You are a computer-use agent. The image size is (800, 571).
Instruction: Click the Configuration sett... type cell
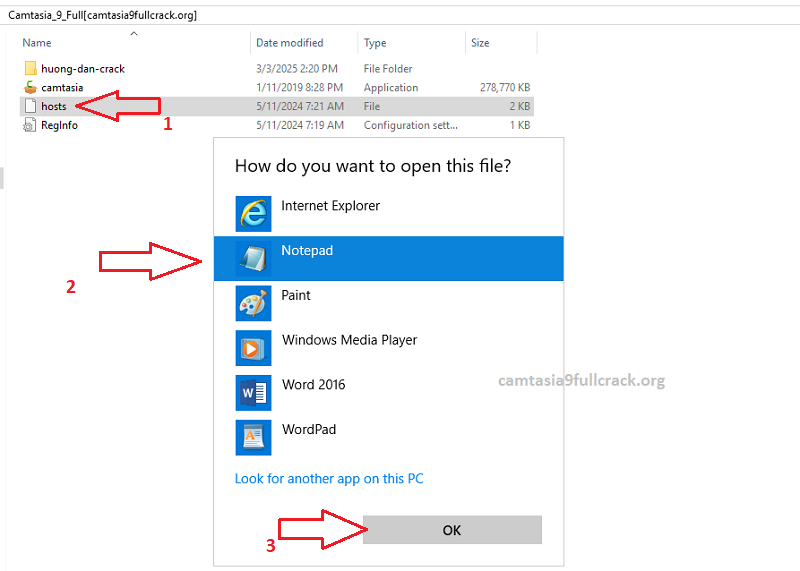click(411, 125)
